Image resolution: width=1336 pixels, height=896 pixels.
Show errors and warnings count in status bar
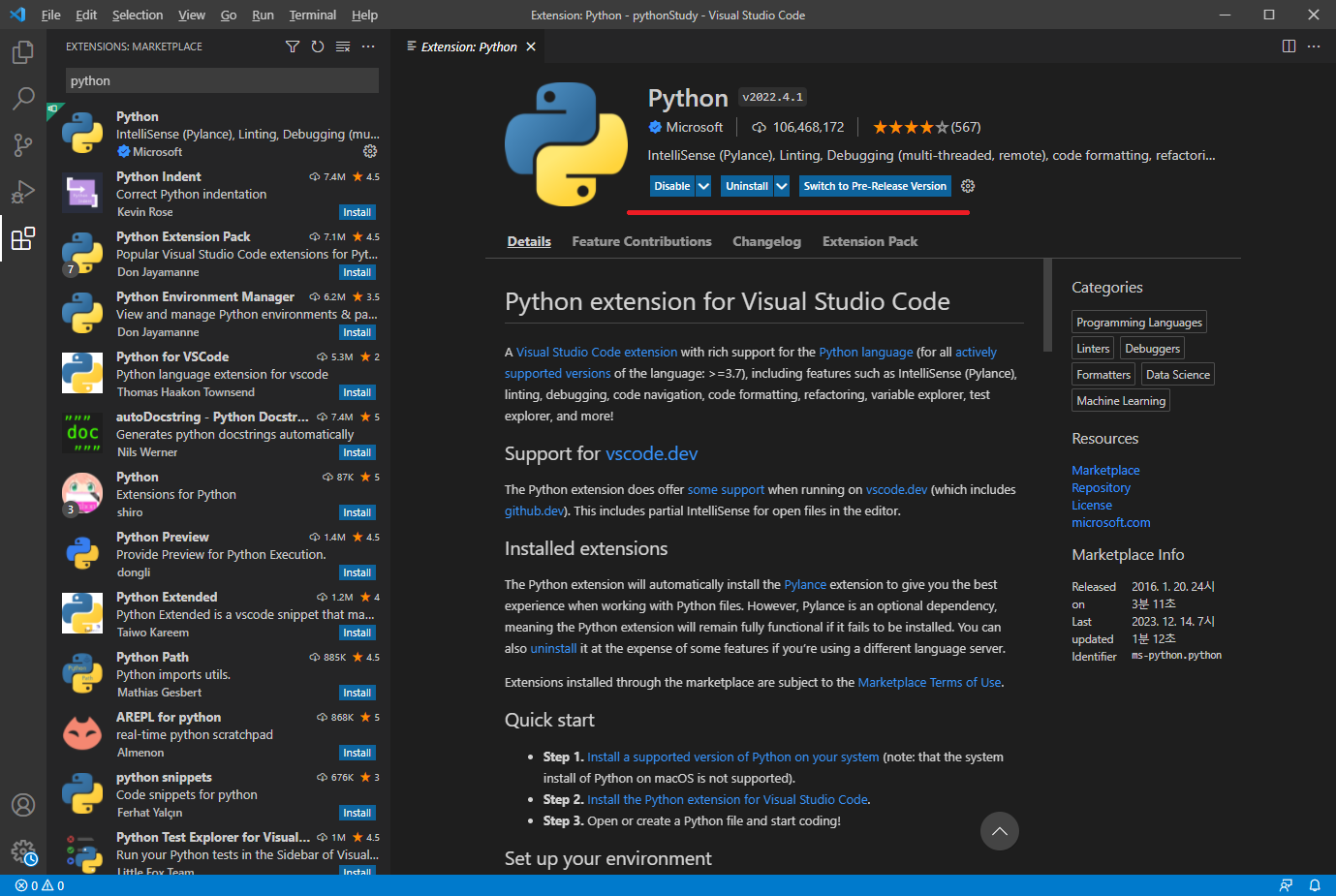point(40,885)
